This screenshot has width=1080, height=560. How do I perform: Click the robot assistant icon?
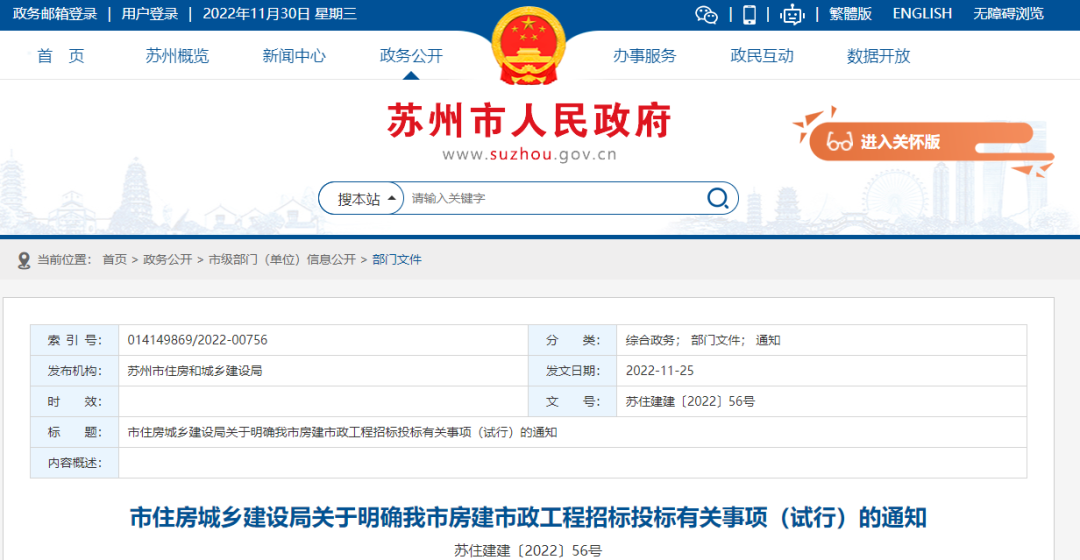(x=792, y=14)
